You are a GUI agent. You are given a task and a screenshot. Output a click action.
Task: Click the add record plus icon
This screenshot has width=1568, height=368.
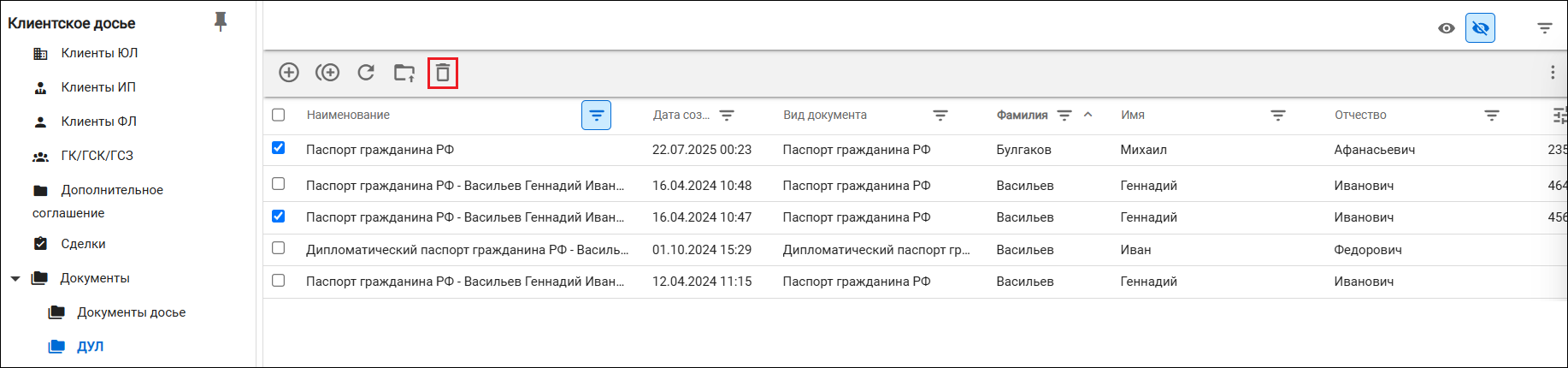click(x=289, y=73)
